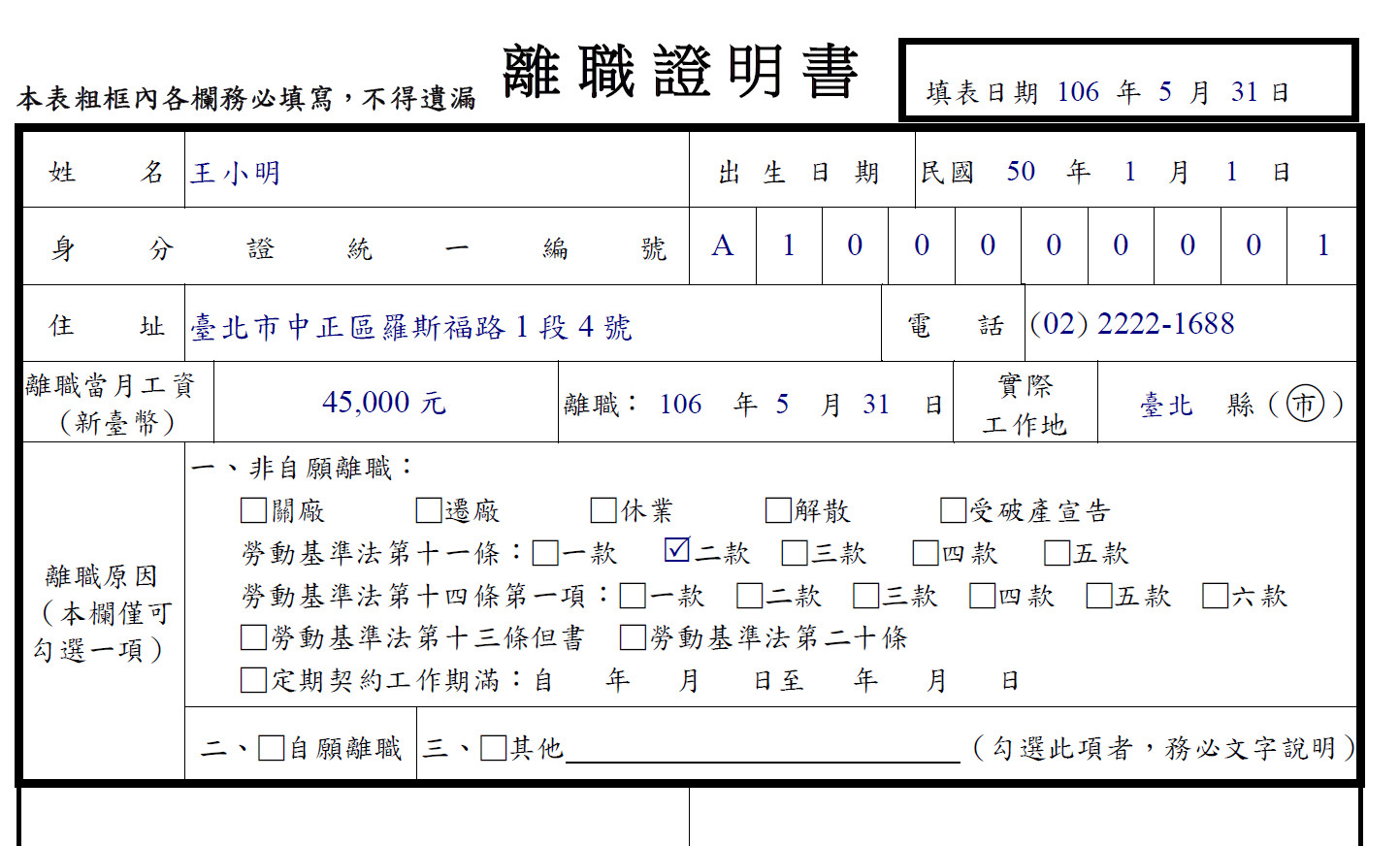Tick 三款 checkbox of 第十四條第一項
Screen dimensions: 1400x846
point(865,596)
